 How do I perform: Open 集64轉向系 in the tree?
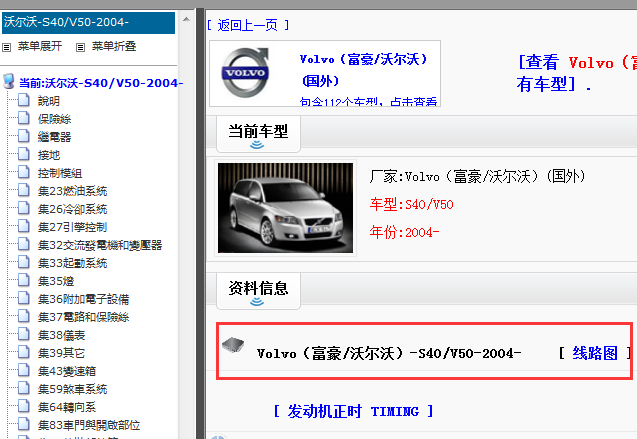(67, 407)
